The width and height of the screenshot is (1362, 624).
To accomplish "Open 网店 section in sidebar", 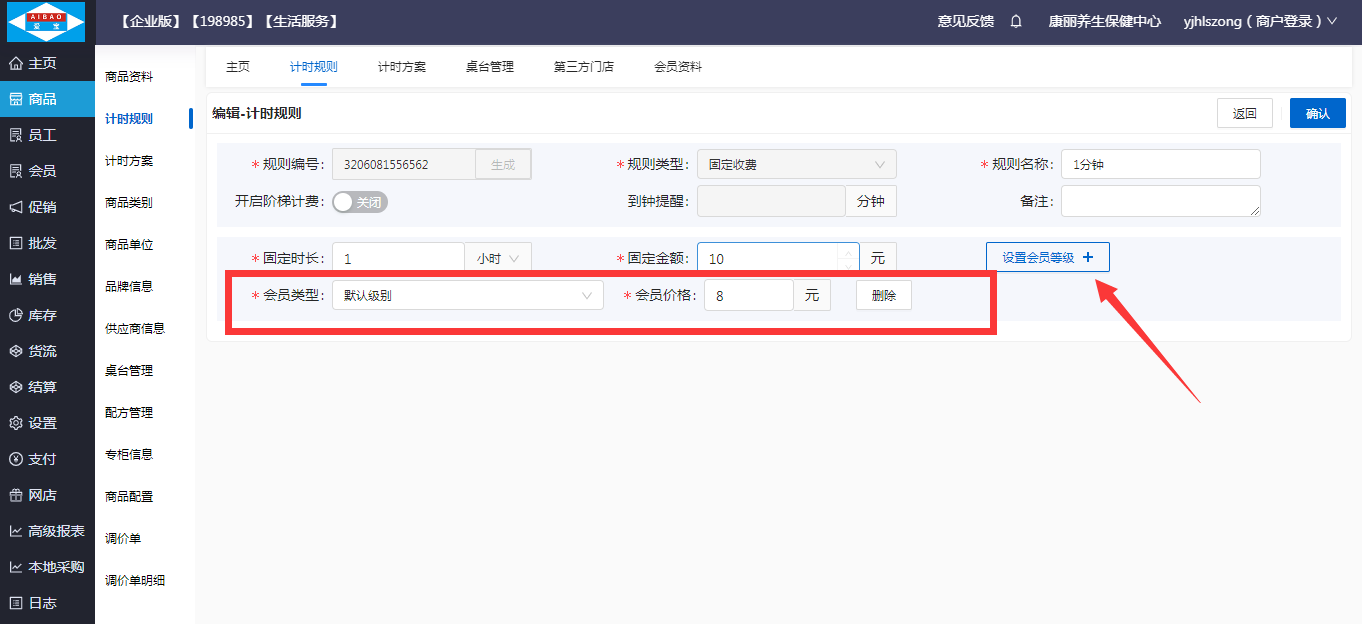I will 47,495.
